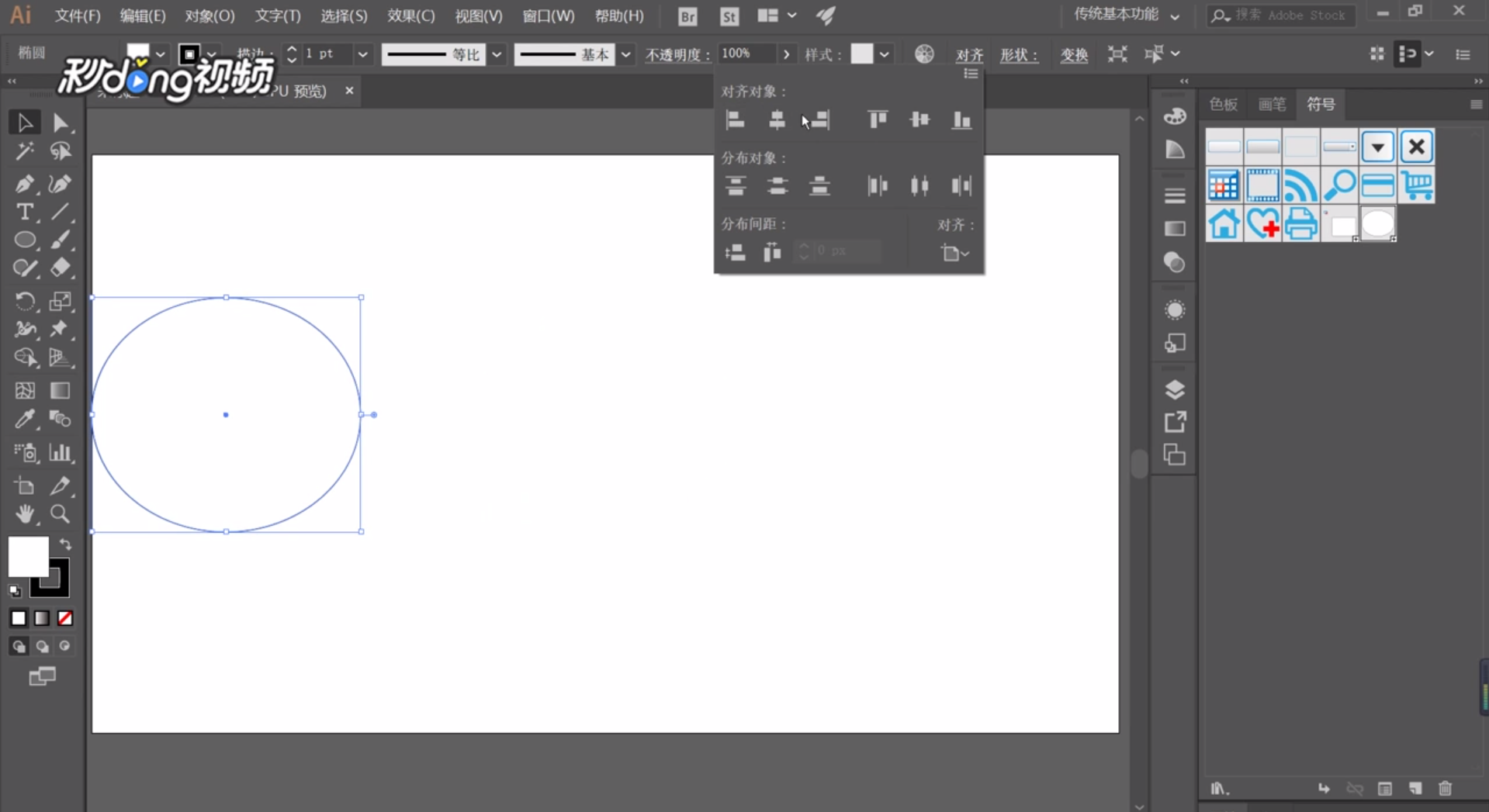
Task: Click the 形状 link in control bar
Action: pos(1019,54)
